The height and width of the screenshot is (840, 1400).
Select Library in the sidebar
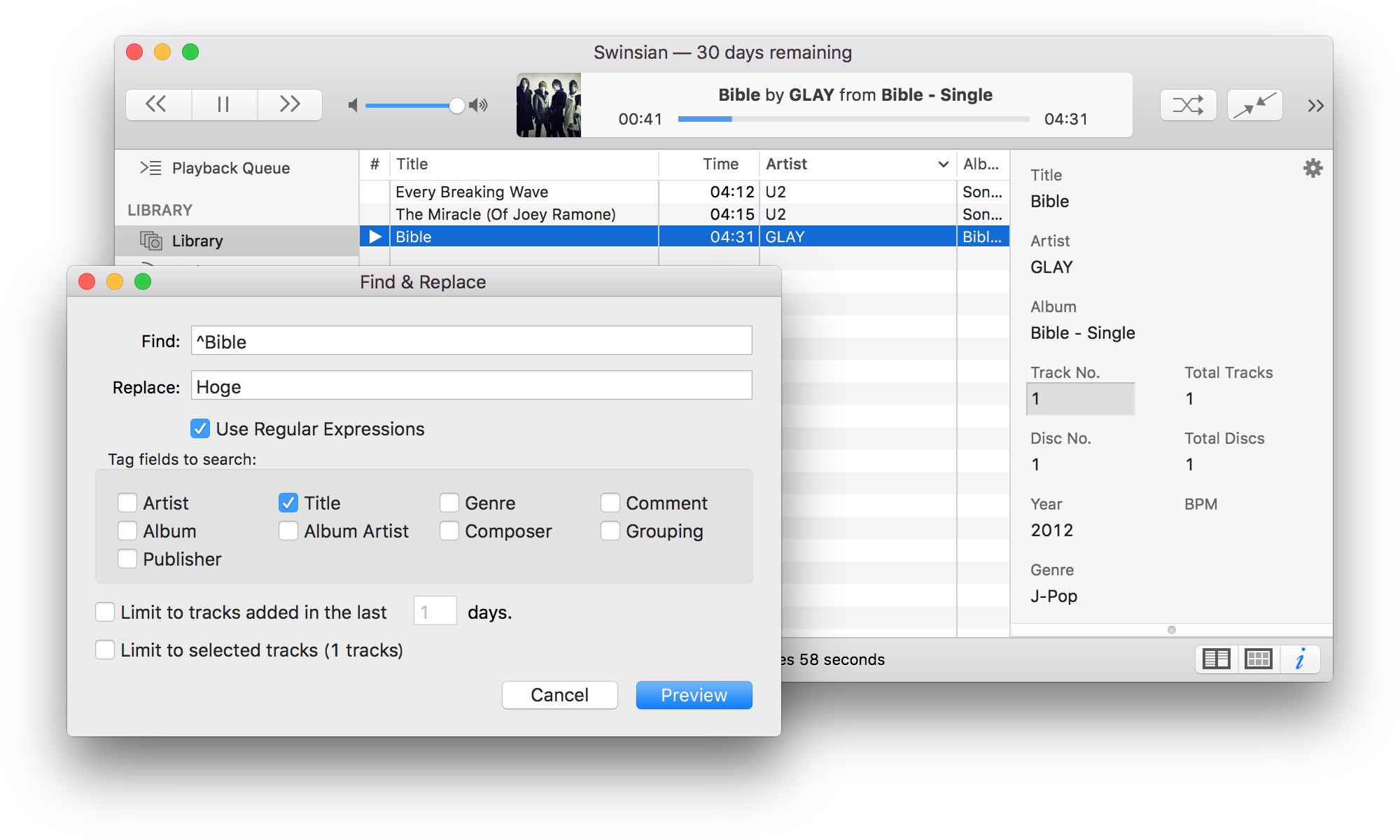[x=197, y=241]
